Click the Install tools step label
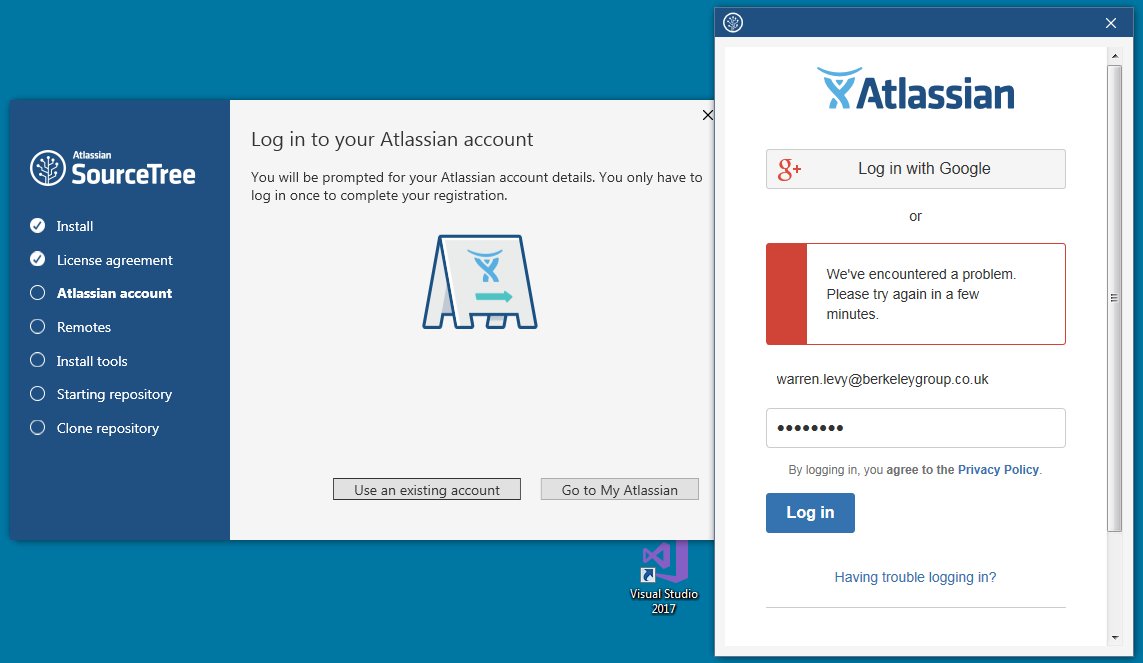The width and height of the screenshot is (1143, 663). 92,361
